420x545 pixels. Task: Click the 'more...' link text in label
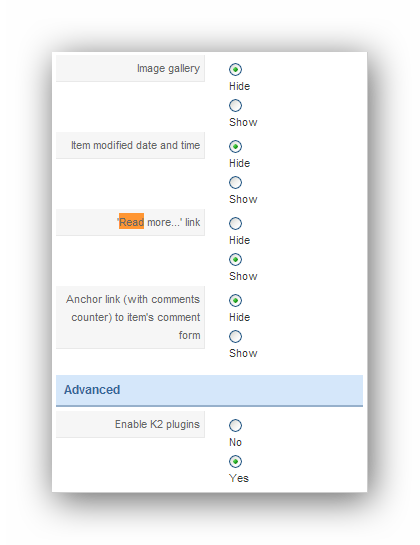point(164,222)
